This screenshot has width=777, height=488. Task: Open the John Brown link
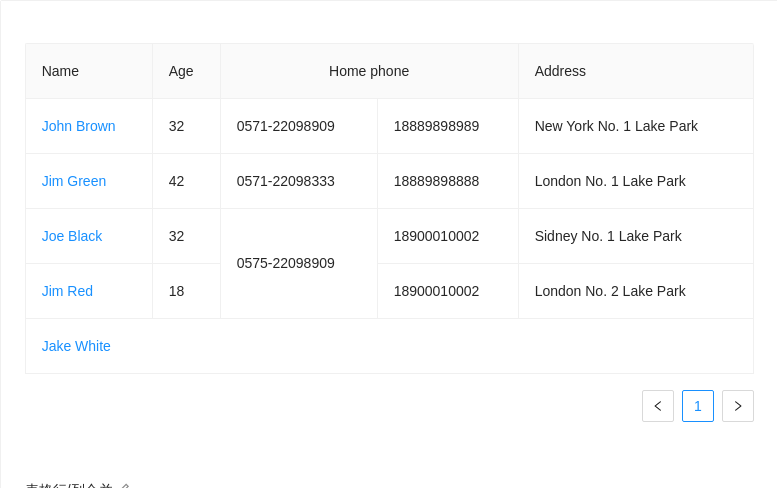point(79,126)
